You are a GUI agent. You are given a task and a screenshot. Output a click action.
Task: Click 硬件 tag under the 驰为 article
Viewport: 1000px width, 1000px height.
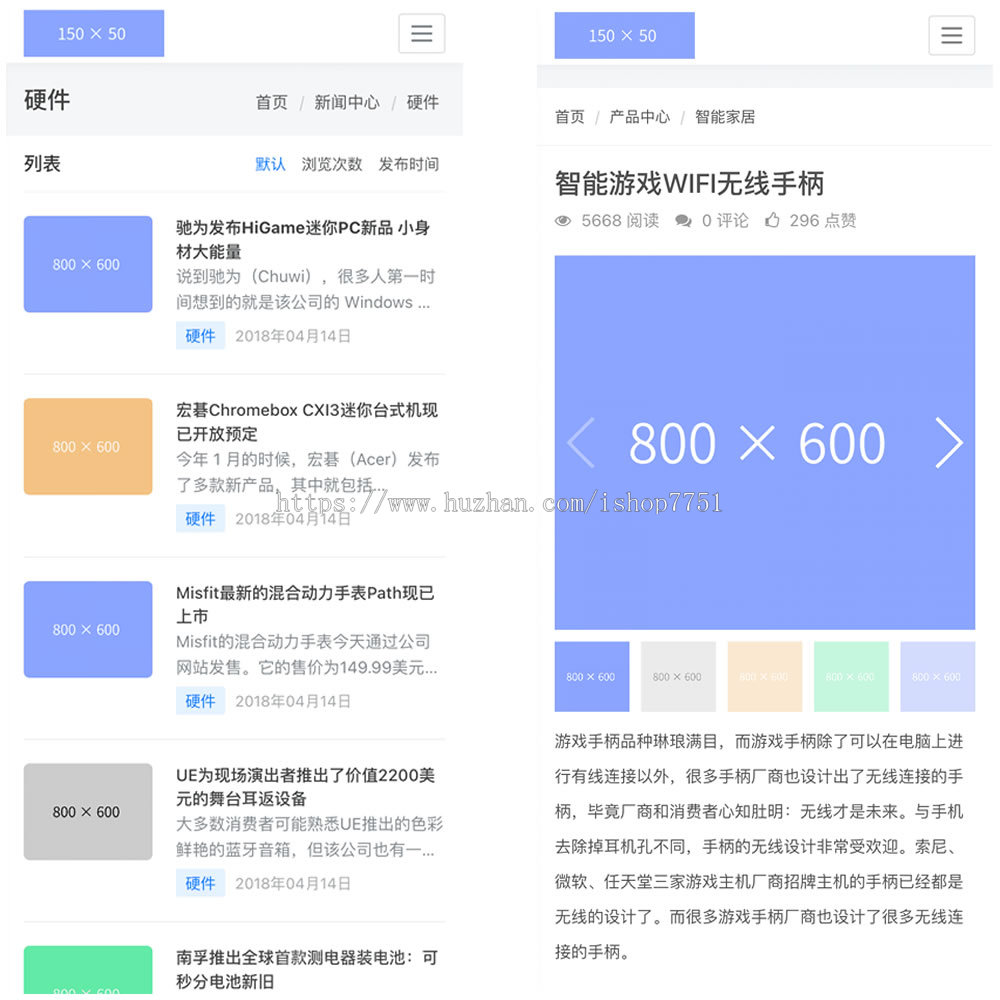pos(200,335)
